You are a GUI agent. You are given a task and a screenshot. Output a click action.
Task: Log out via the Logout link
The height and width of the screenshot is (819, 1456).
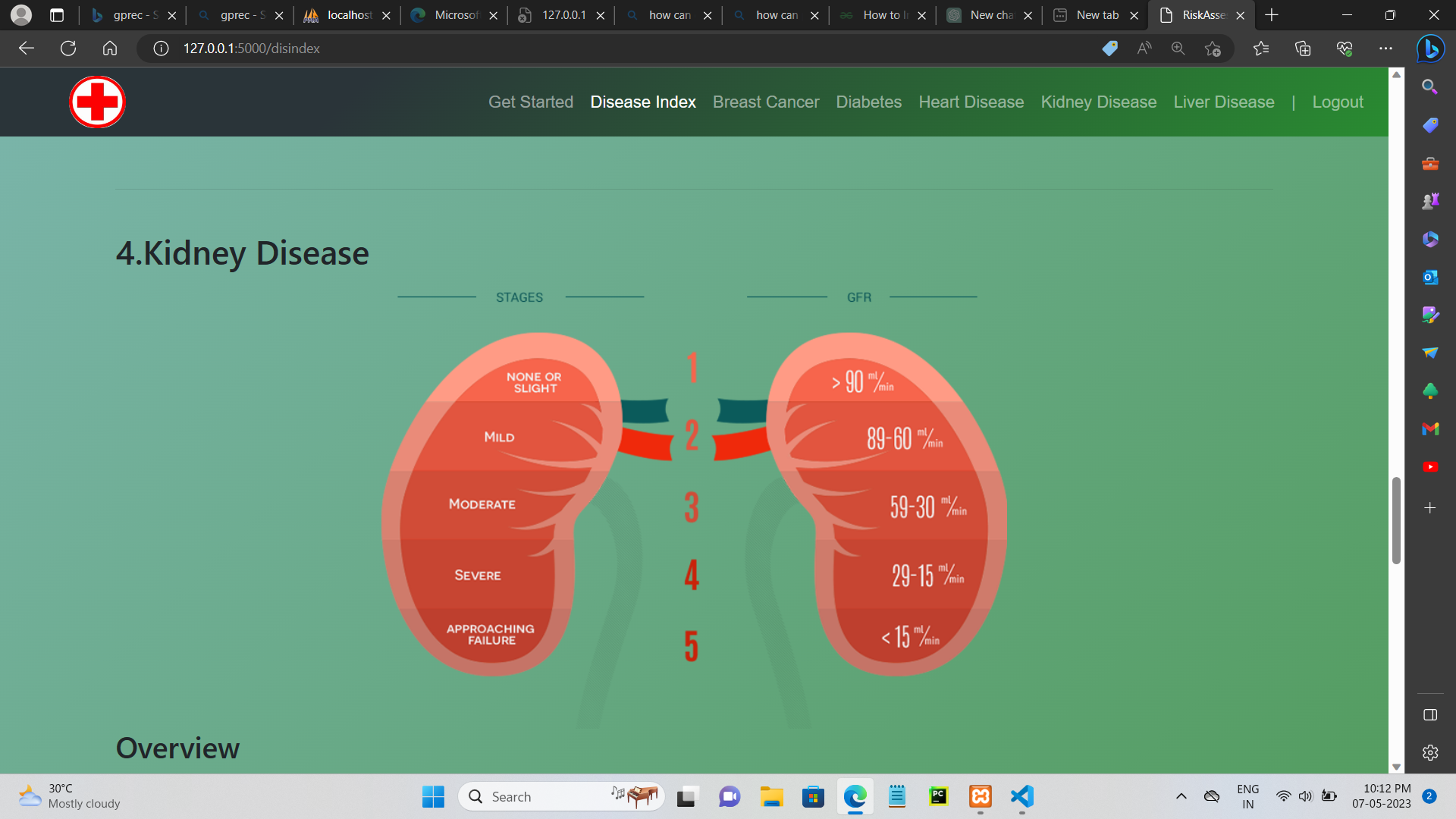click(1338, 102)
